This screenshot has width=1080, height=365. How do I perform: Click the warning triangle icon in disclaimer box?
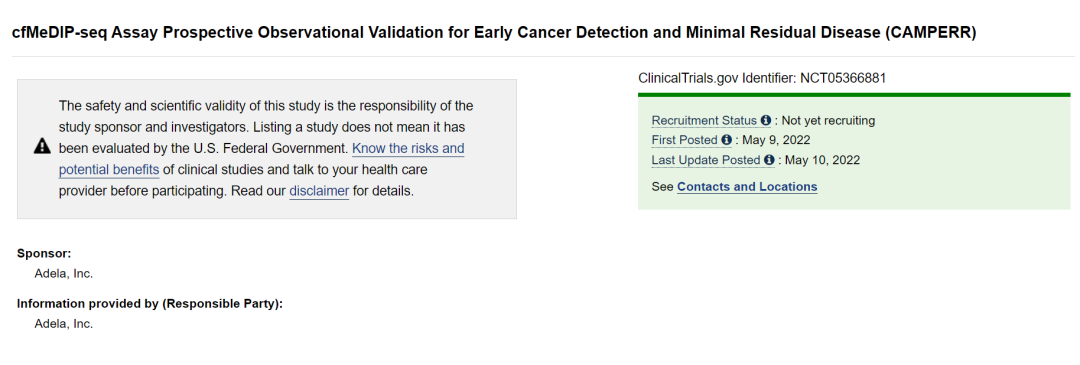(x=42, y=146)
